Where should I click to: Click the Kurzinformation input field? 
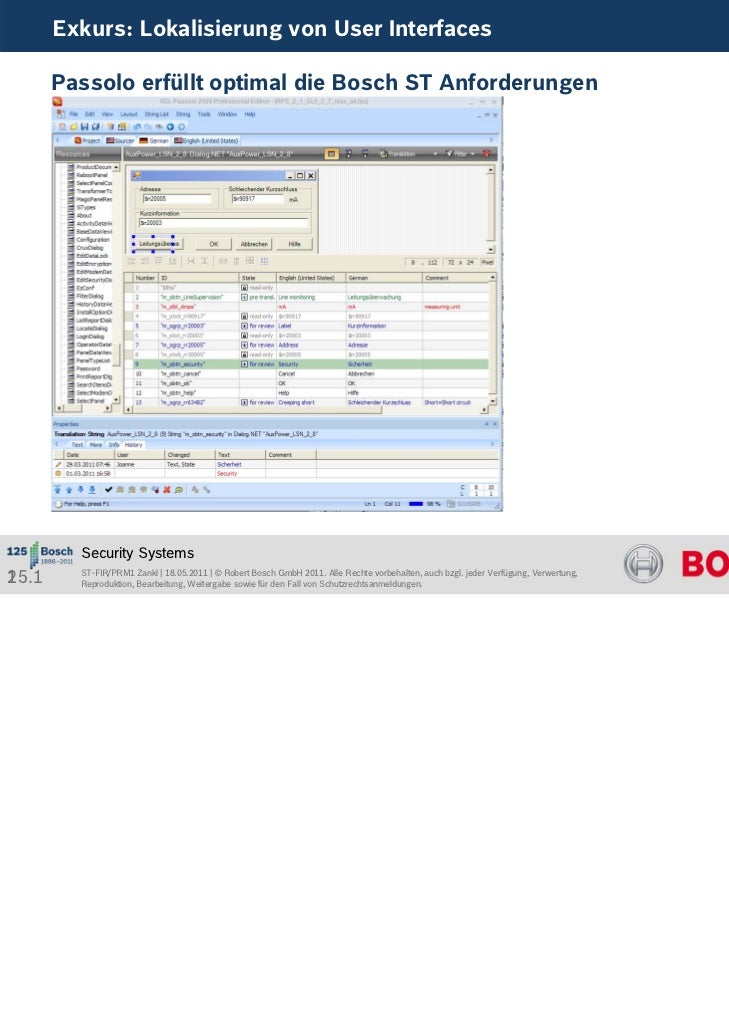coord(223,223)
